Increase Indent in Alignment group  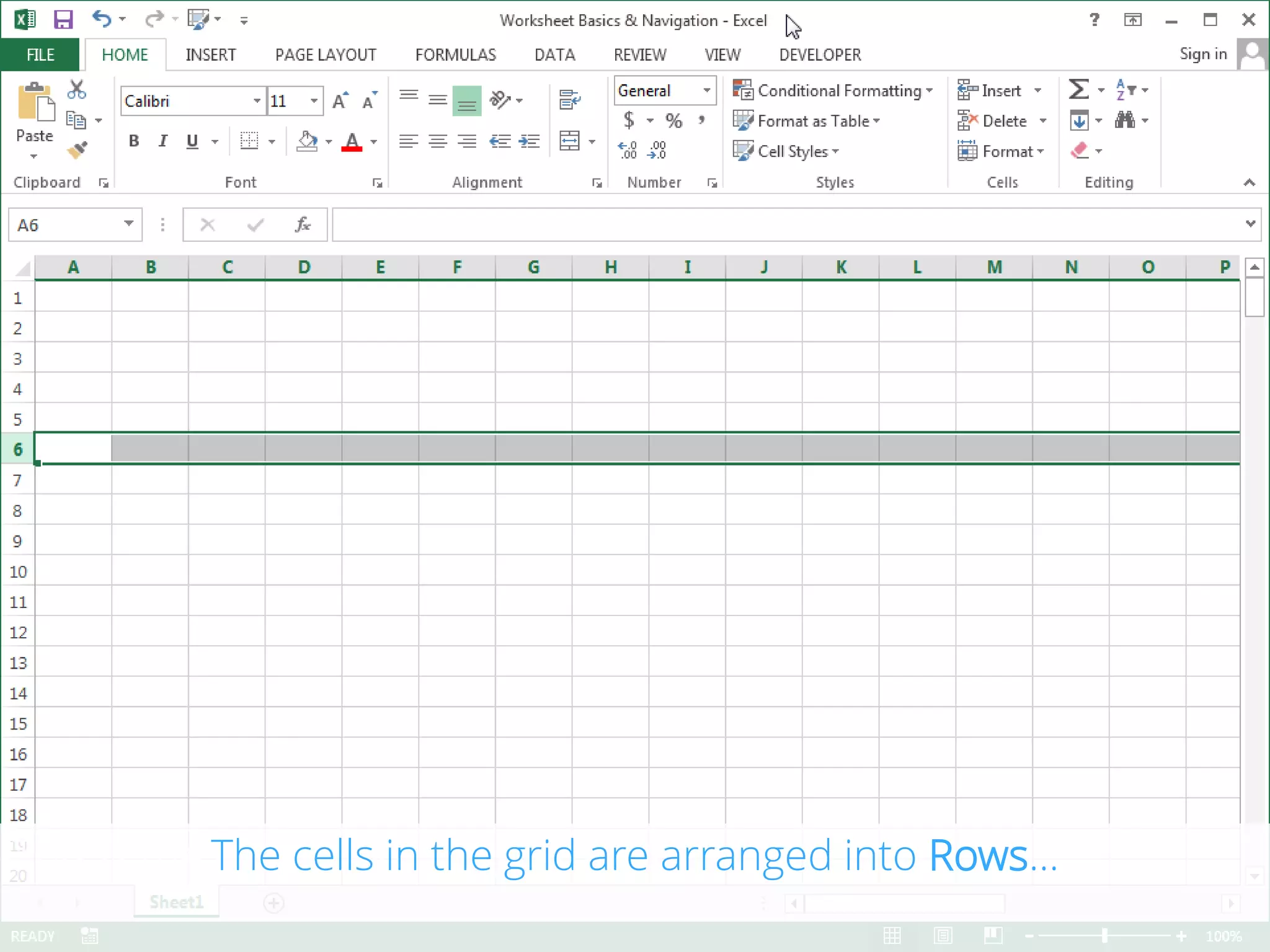point(529,141)
